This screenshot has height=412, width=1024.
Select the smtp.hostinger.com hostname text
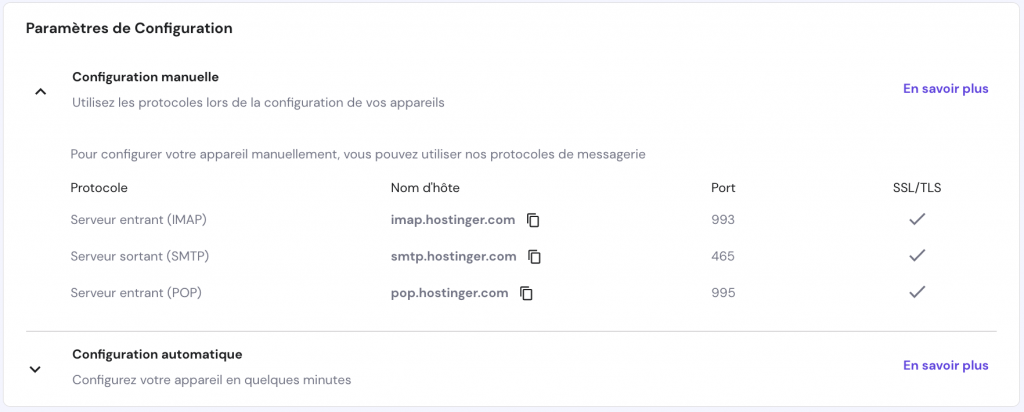pos(453,256)
